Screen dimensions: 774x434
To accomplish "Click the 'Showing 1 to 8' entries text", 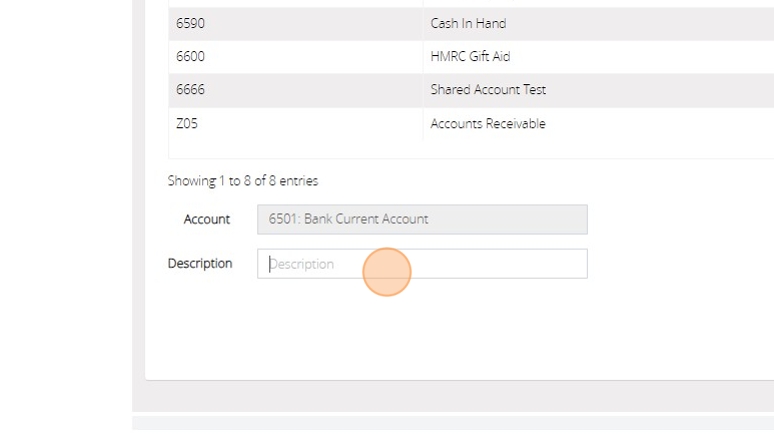I will point(243,181).
